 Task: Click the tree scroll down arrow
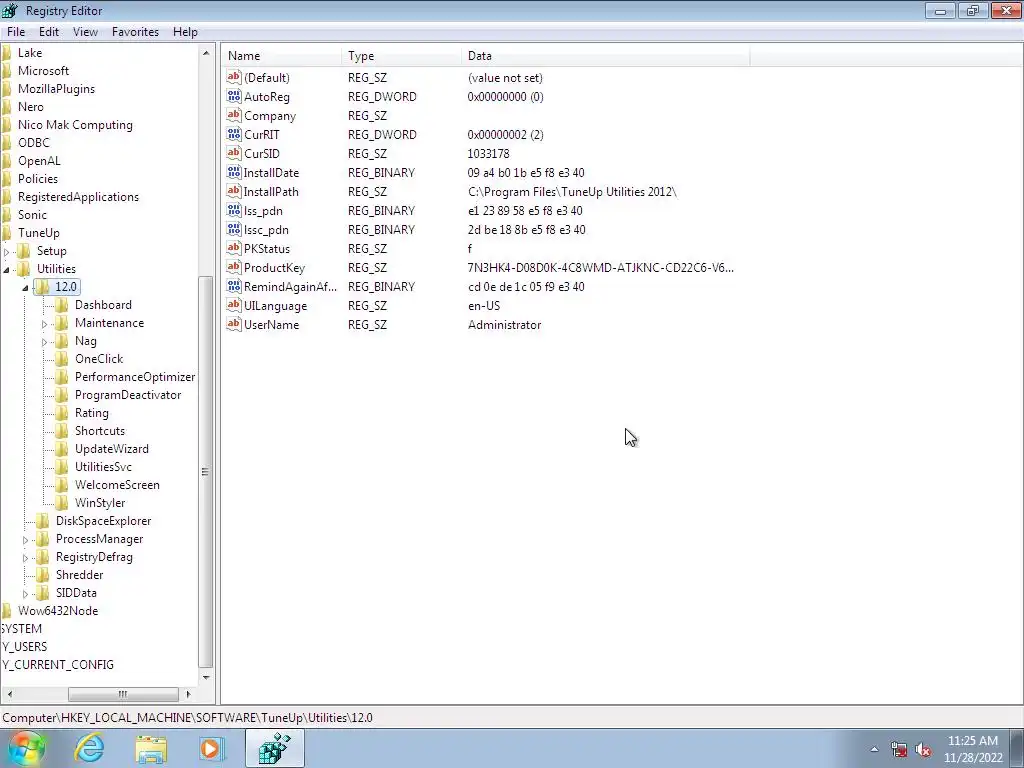206,678
